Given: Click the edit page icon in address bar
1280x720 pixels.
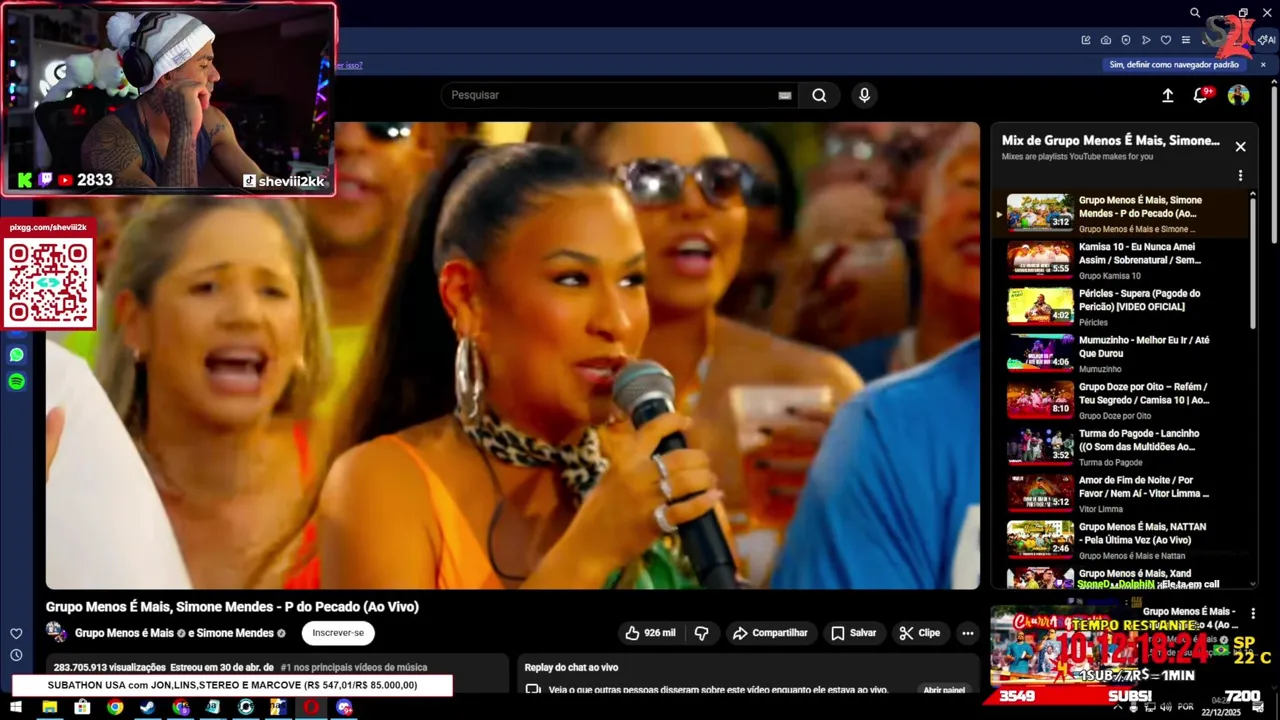Looking at the screenshot, I should [1086, 40].
